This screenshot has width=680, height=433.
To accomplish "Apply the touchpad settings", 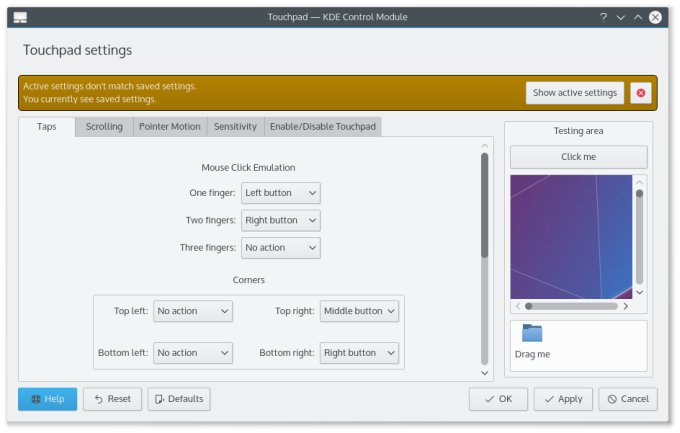I will click(563, 399).
